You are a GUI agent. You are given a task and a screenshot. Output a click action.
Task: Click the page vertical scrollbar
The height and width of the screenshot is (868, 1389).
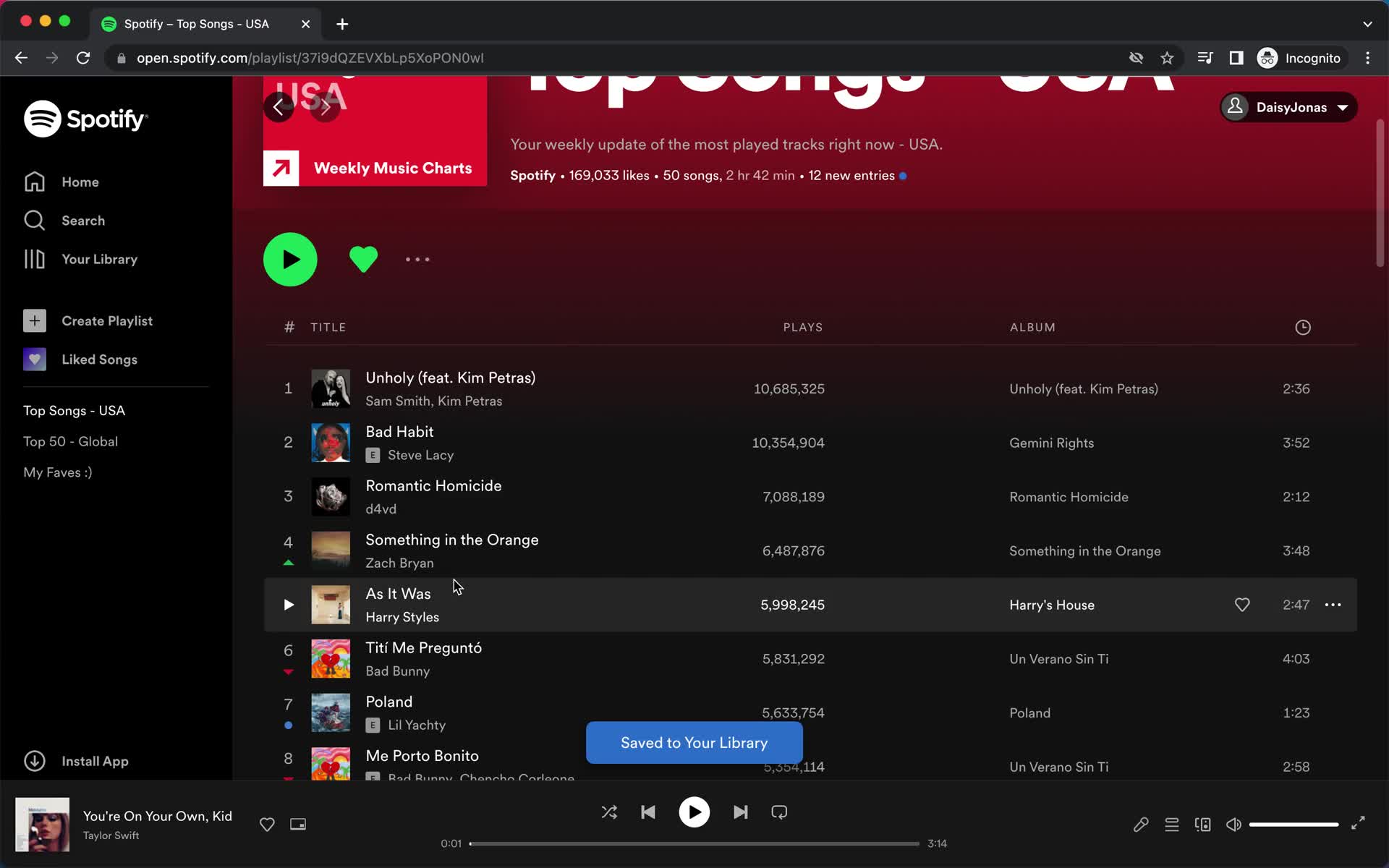1380,194
